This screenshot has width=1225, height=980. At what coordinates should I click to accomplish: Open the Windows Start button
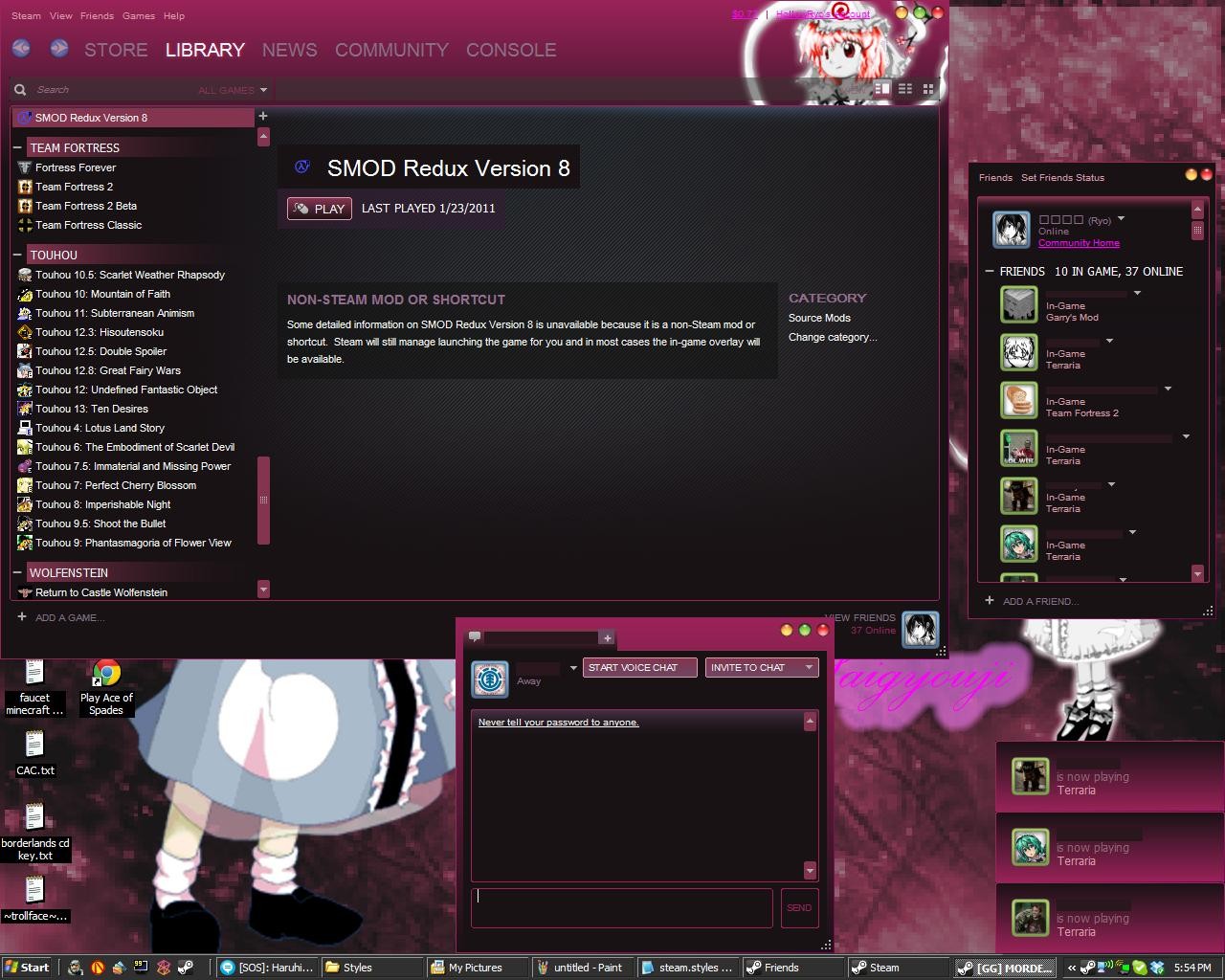pyautogui.click(x=27, y=968)
